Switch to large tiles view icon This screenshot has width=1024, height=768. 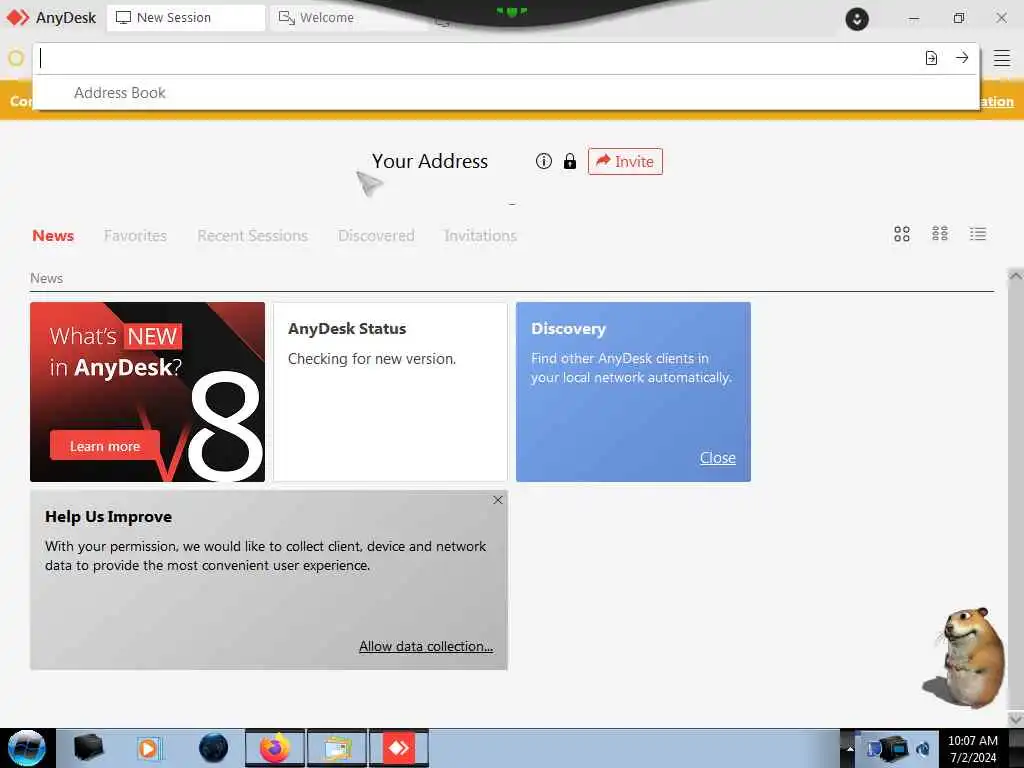(902, 234)
